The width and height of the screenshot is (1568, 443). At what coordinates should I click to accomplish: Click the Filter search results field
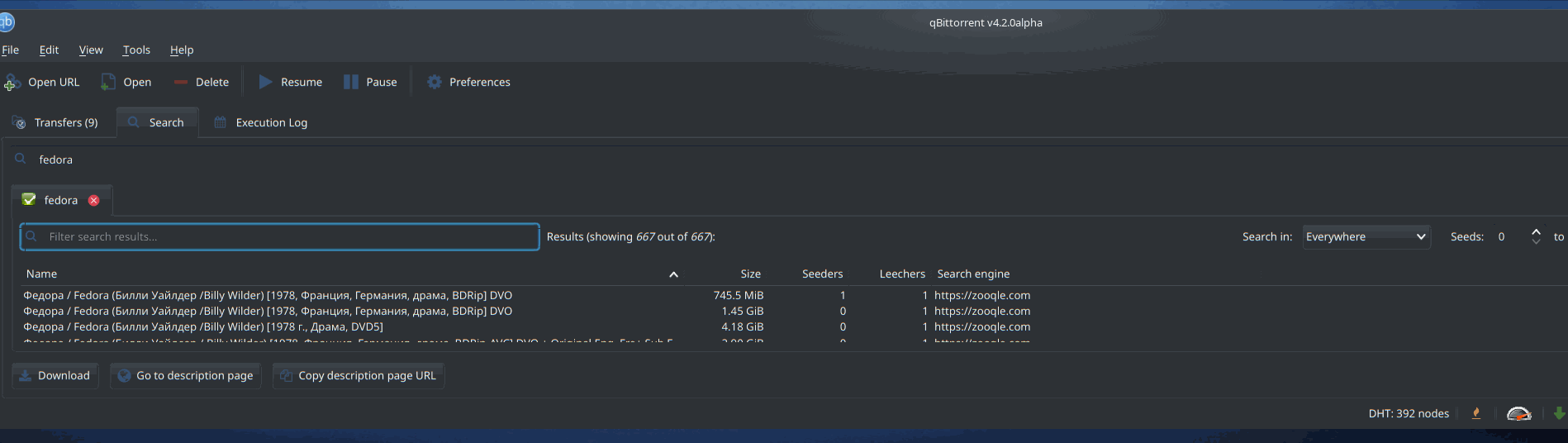(279, 236)
